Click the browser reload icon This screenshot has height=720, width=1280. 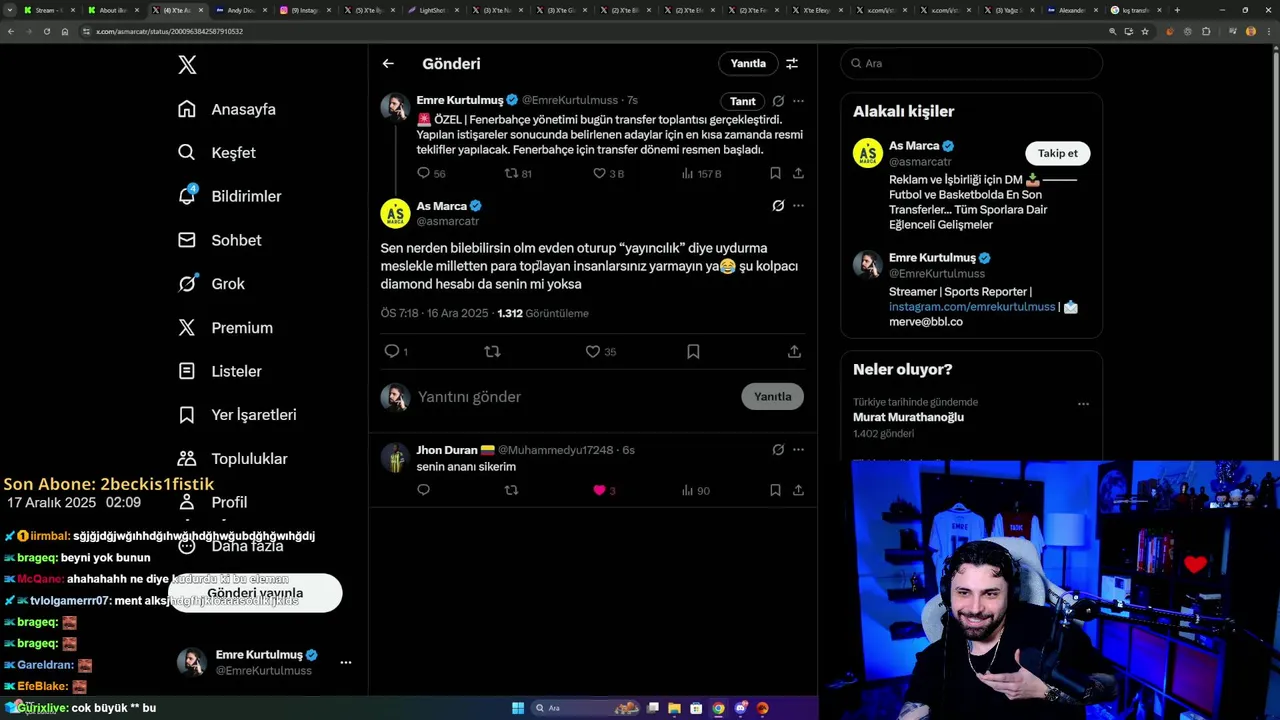[x=46, y=31]
